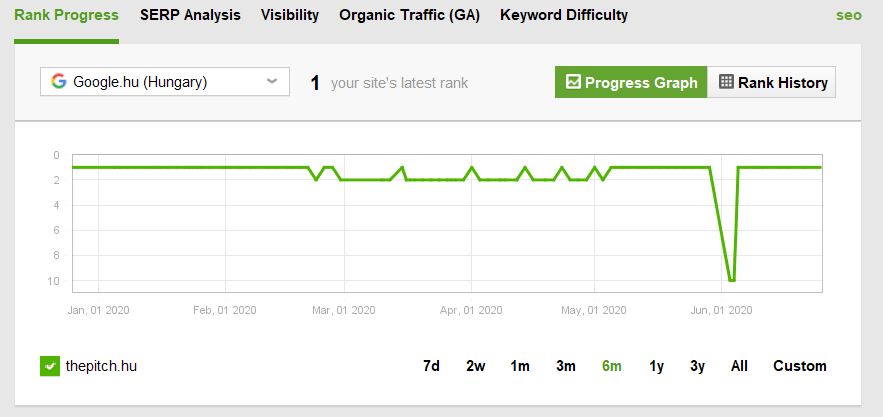This screenshot has height=417, width=883.
Task: Choose the 2w time range
Action: coord(475,366)
